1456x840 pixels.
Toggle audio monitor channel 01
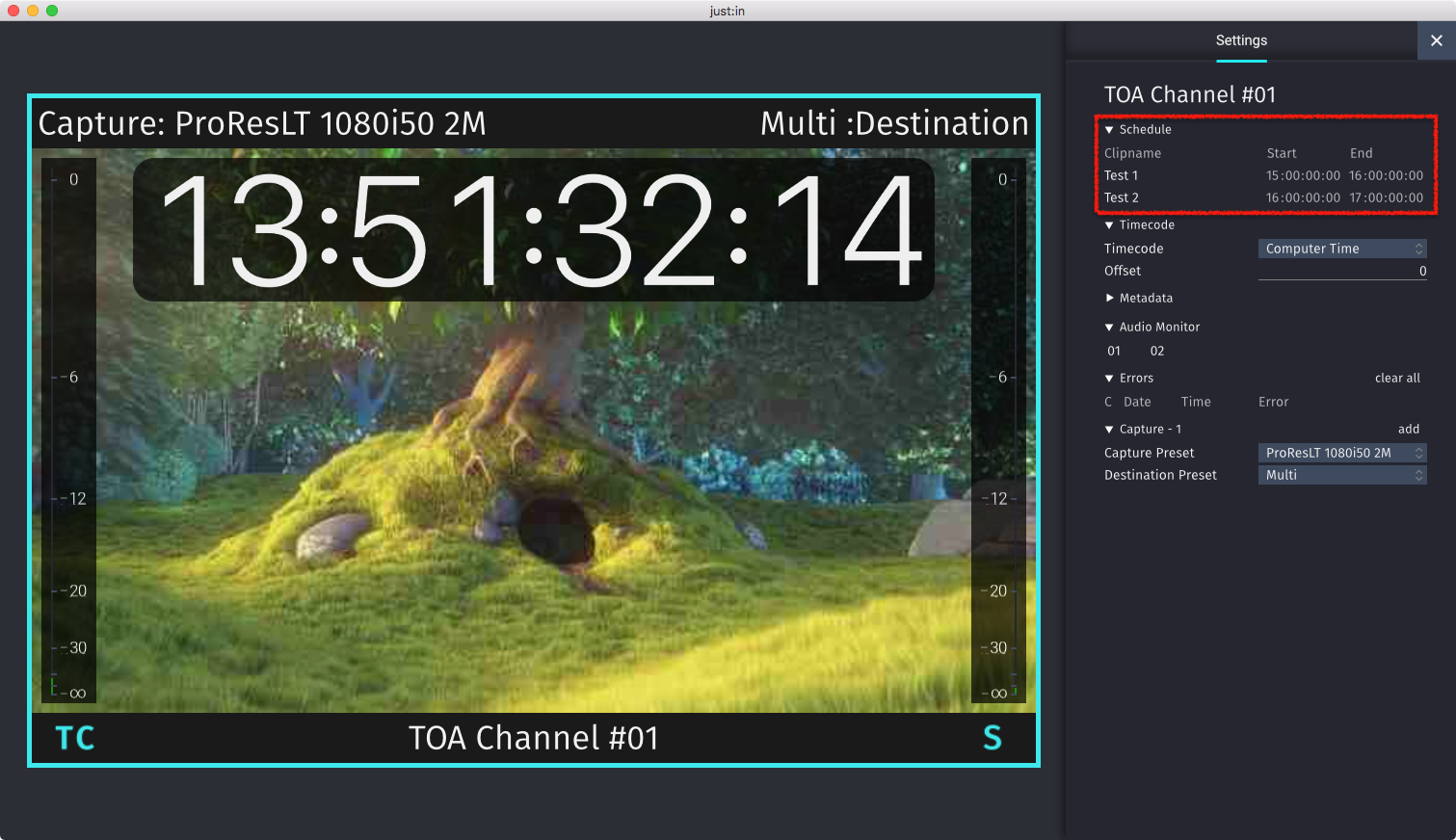tap(1114, 352)
